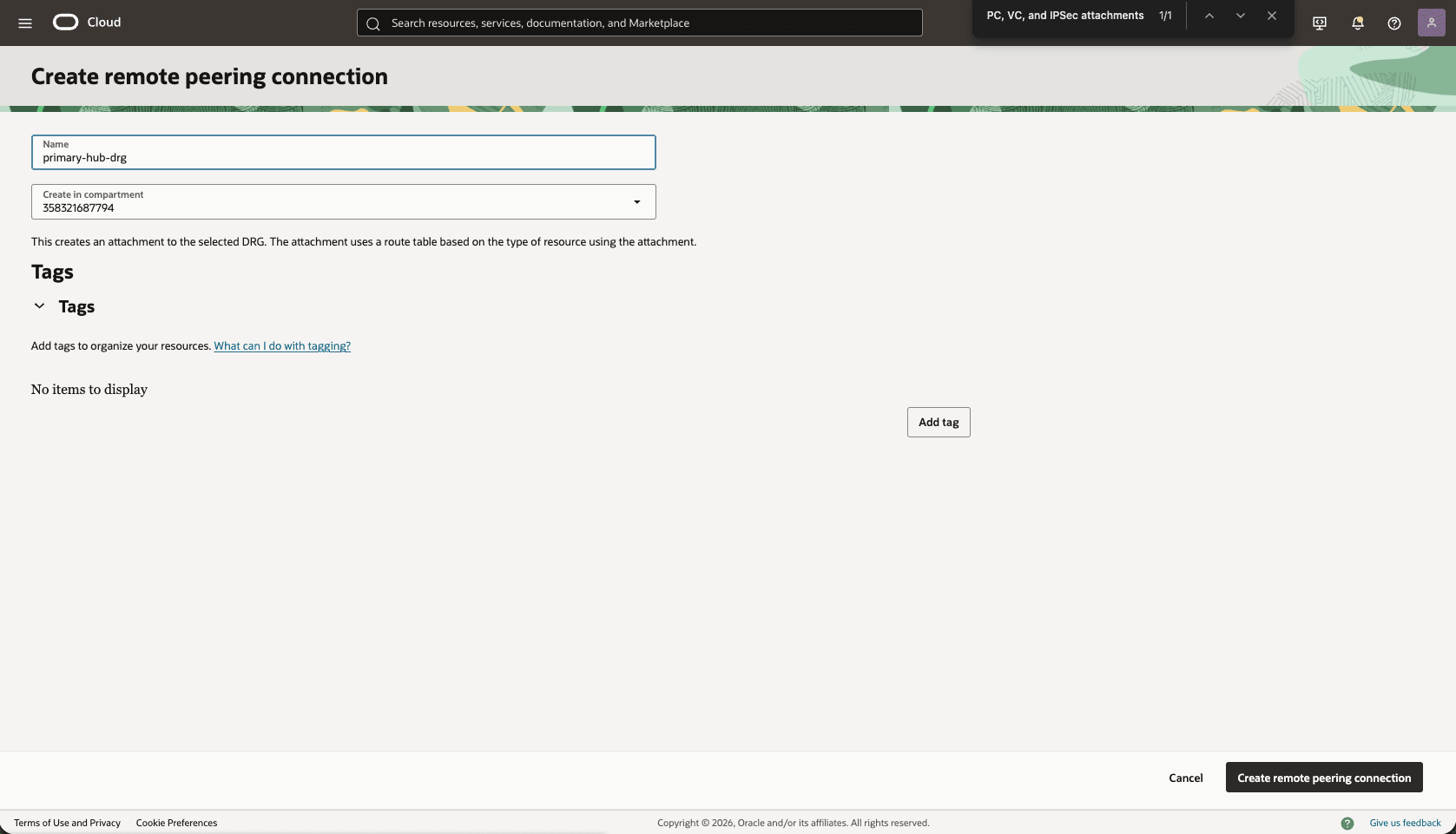Open the navigation hamburger menu

point(25,23)
